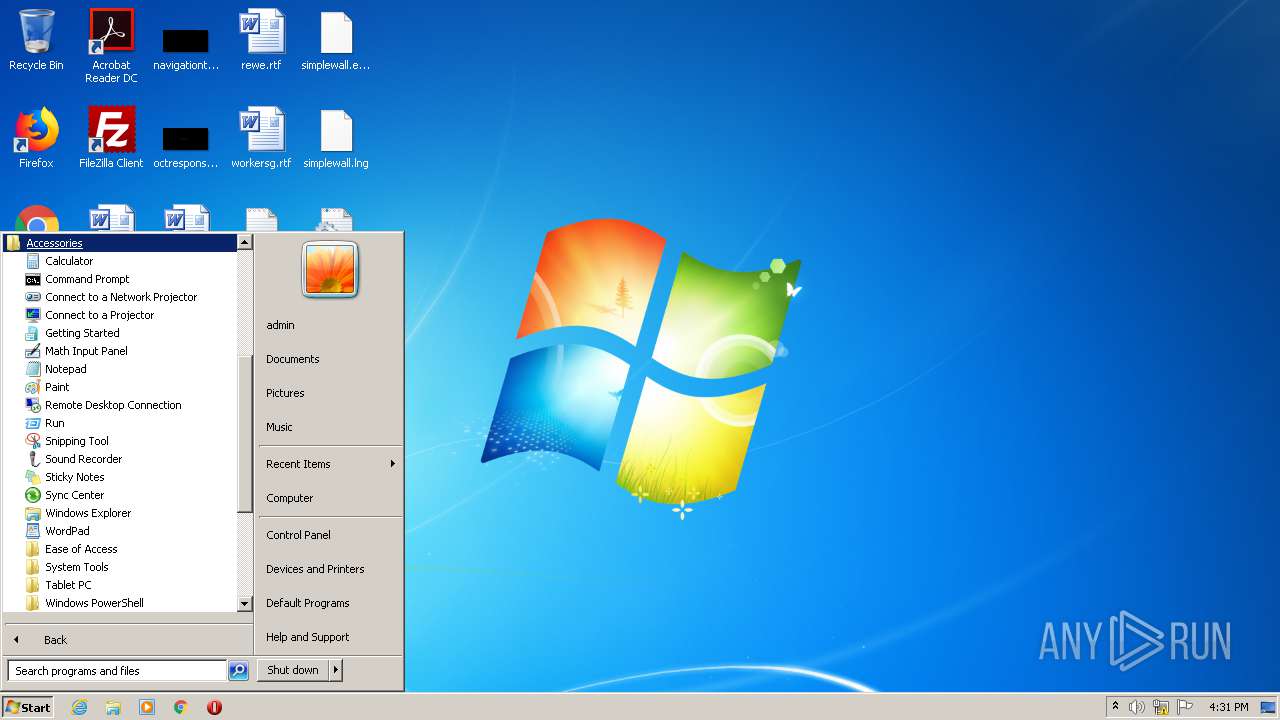The width and height of the screenshot is (1280, 720).
Task: Click the programs list scroll-up arrow
Action: [244, 242]
